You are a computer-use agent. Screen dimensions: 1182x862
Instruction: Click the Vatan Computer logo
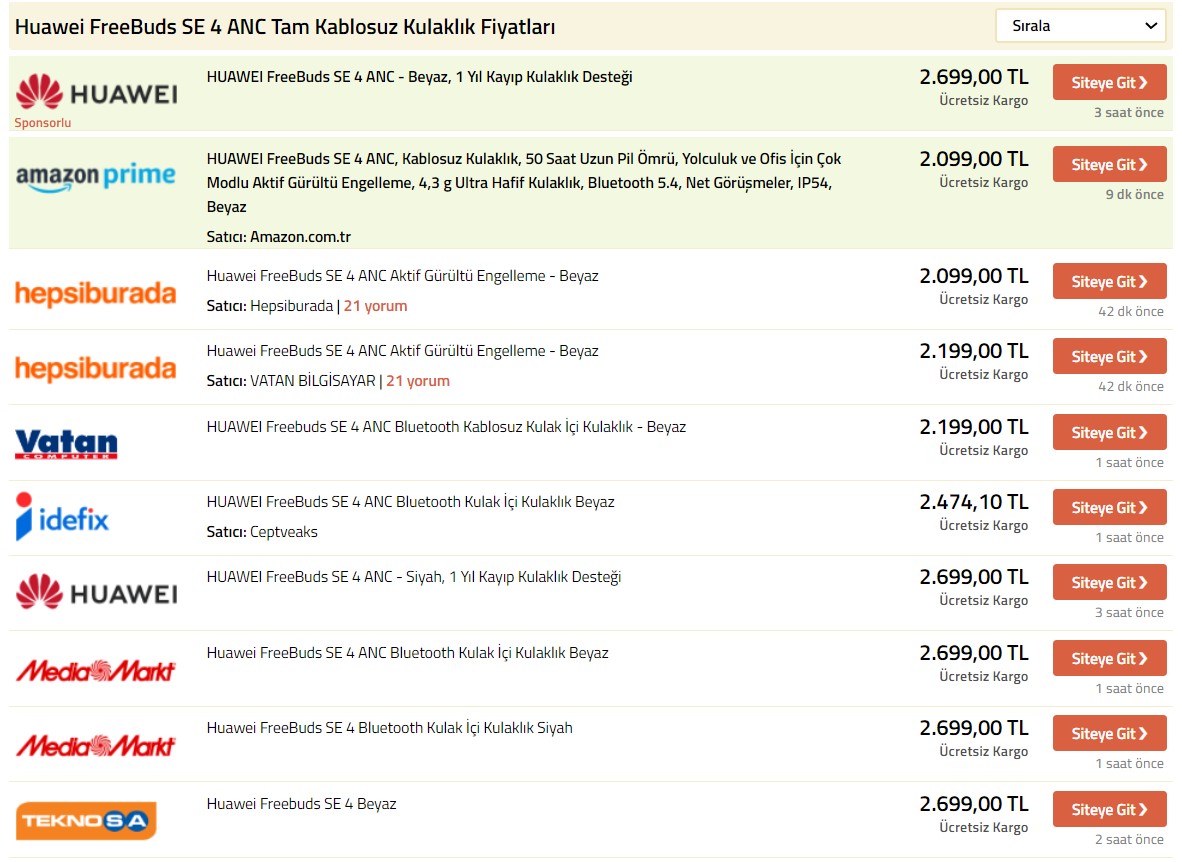66,443
